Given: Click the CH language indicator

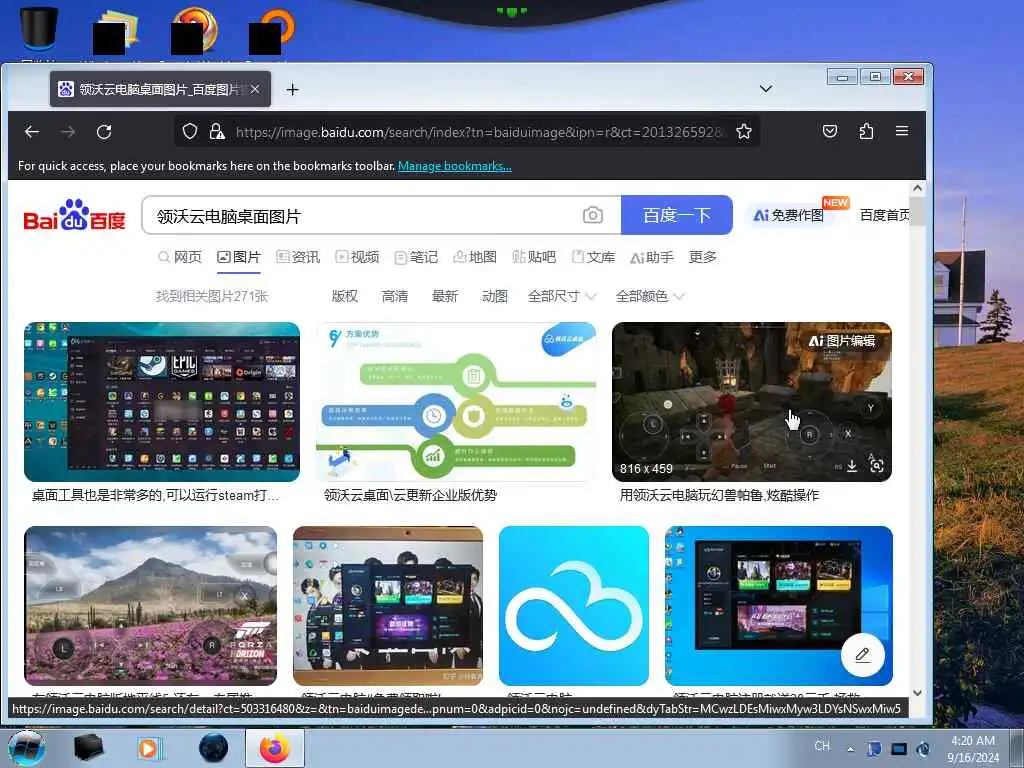Looking at the screenshot, I should 822,746.
